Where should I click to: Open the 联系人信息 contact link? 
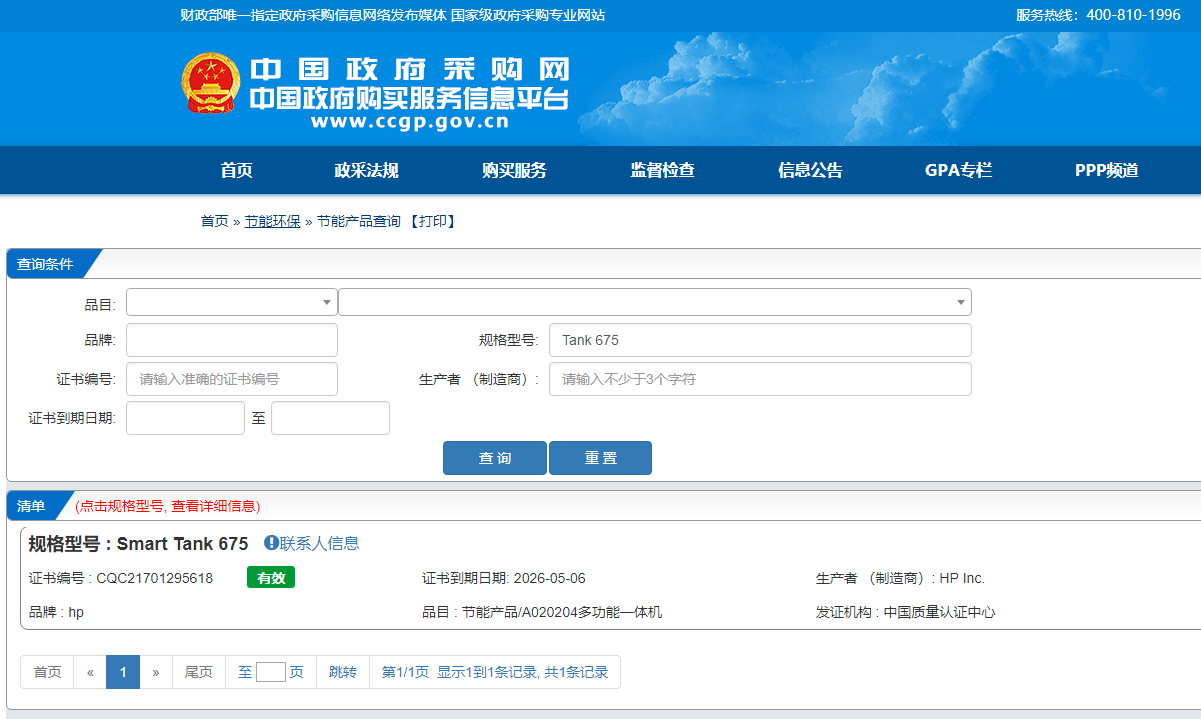coord(319,543)
